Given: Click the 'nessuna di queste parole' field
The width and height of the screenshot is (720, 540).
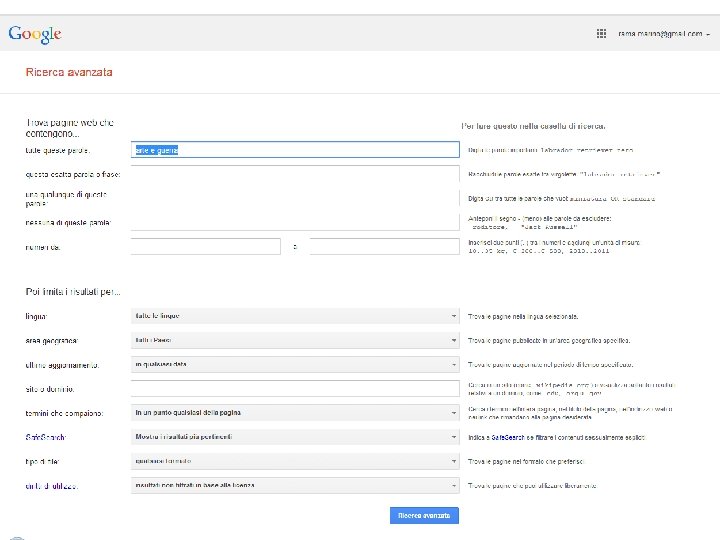Looking at the screenshot, I should click(x=295, y=222).
